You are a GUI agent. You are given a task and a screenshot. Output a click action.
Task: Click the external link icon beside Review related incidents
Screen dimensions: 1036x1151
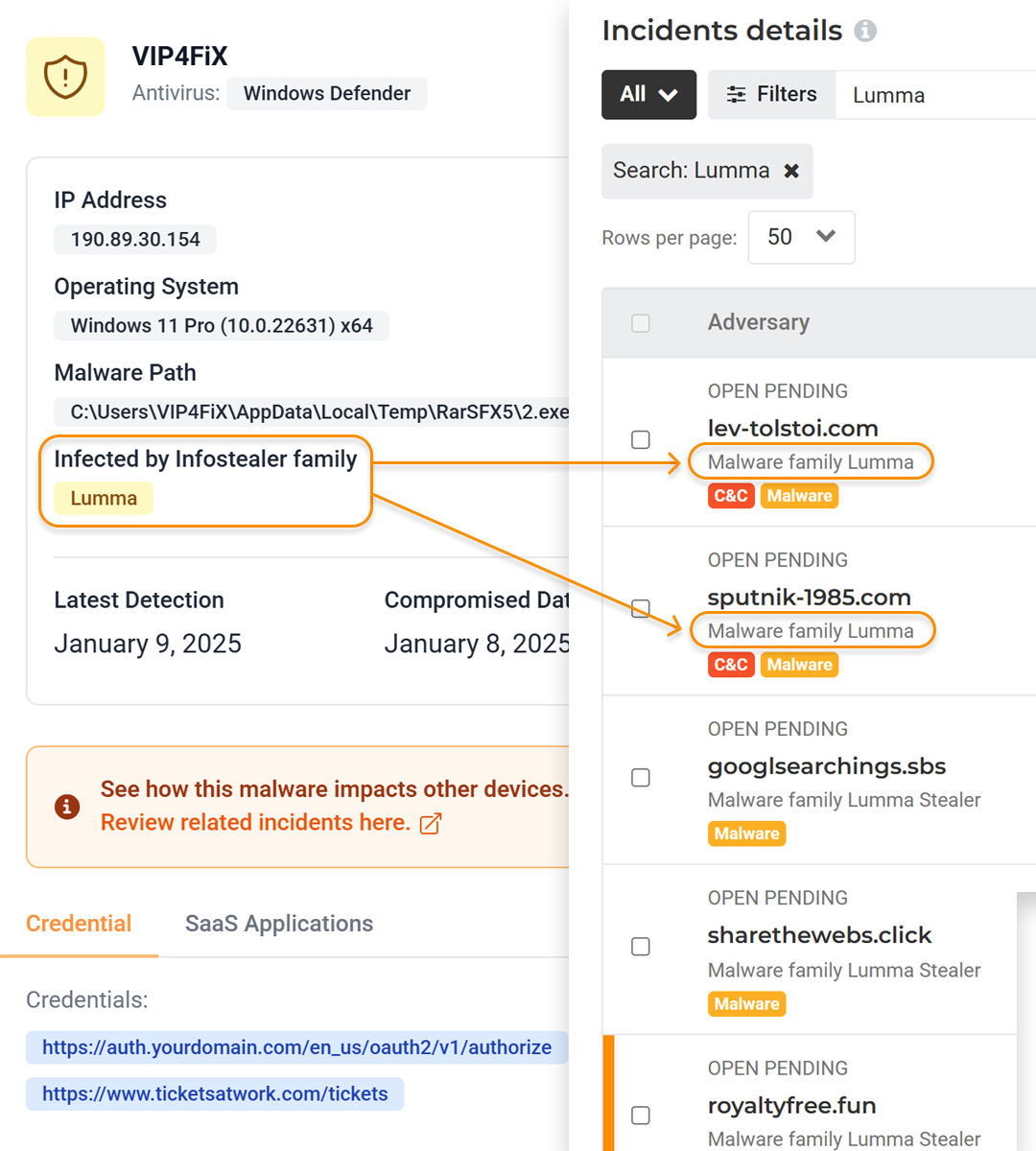431,823
